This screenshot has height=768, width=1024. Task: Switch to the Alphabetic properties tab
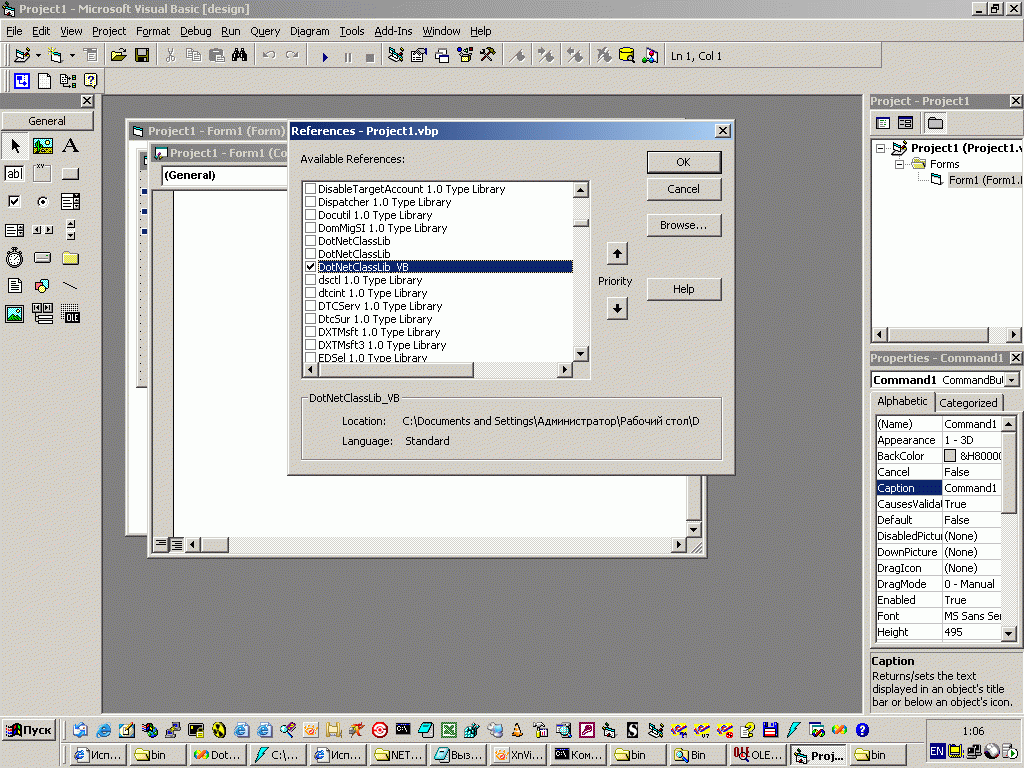point(902,401)
